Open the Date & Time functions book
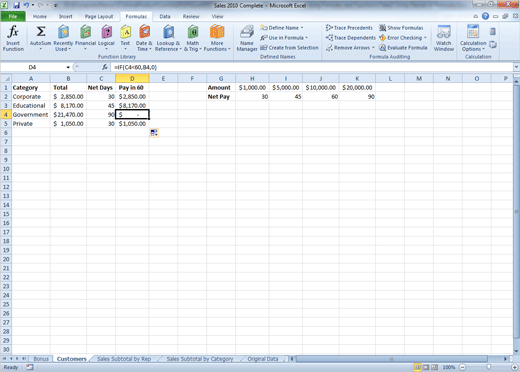 (x=144, y=38)
